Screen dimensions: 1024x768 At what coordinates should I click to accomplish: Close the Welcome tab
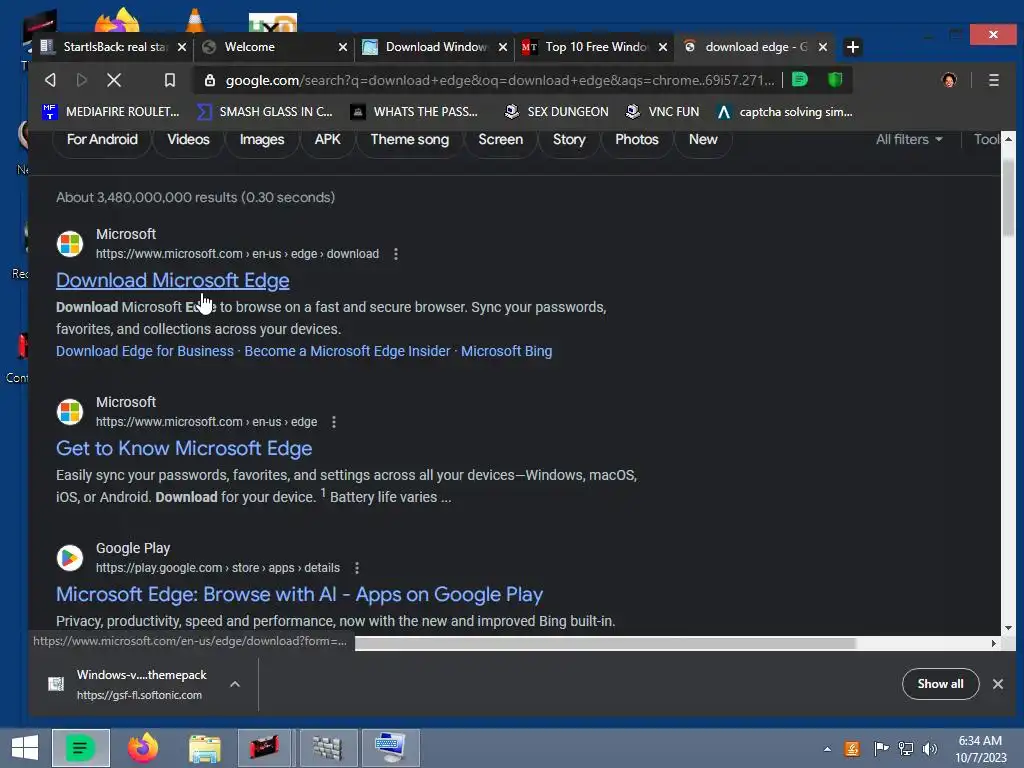coord(343,47)
